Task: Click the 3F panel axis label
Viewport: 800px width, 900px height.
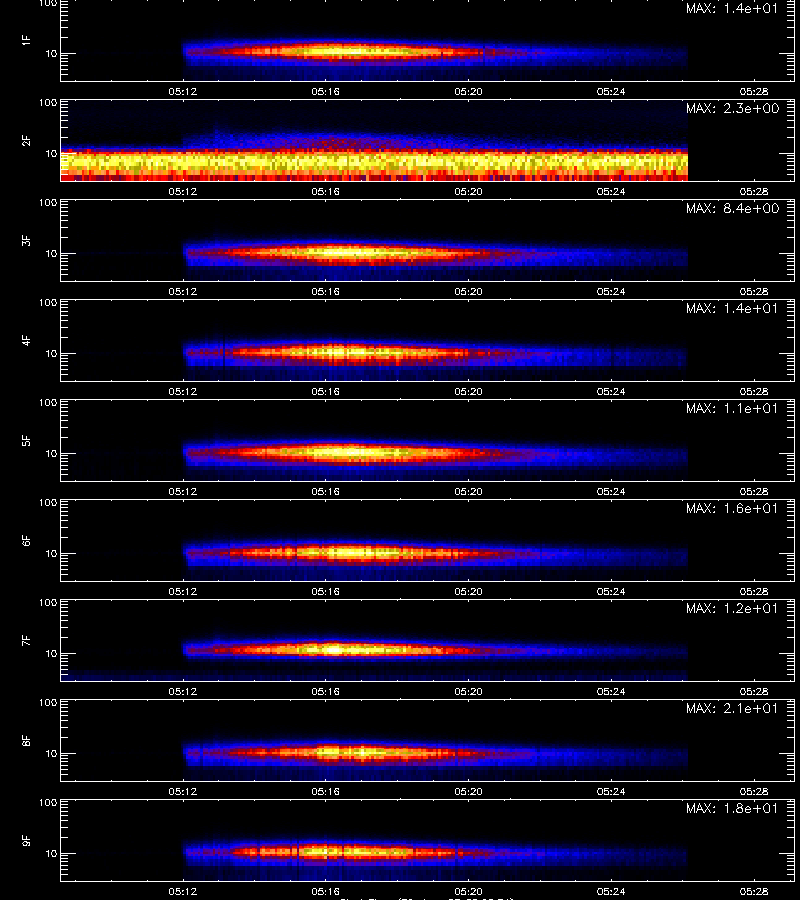Action: coord(26,240)
